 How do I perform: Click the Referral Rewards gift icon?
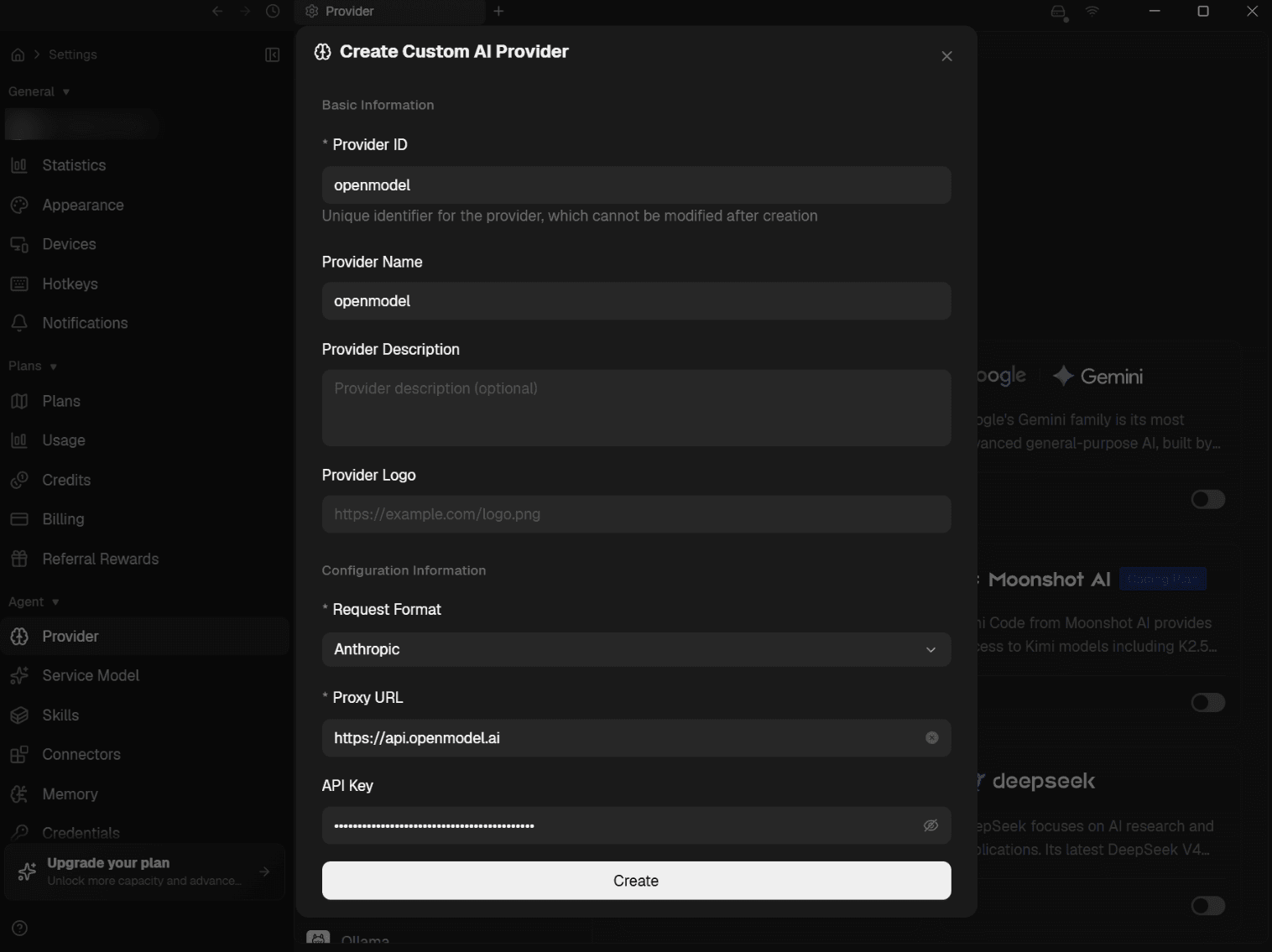pos(19,559)
